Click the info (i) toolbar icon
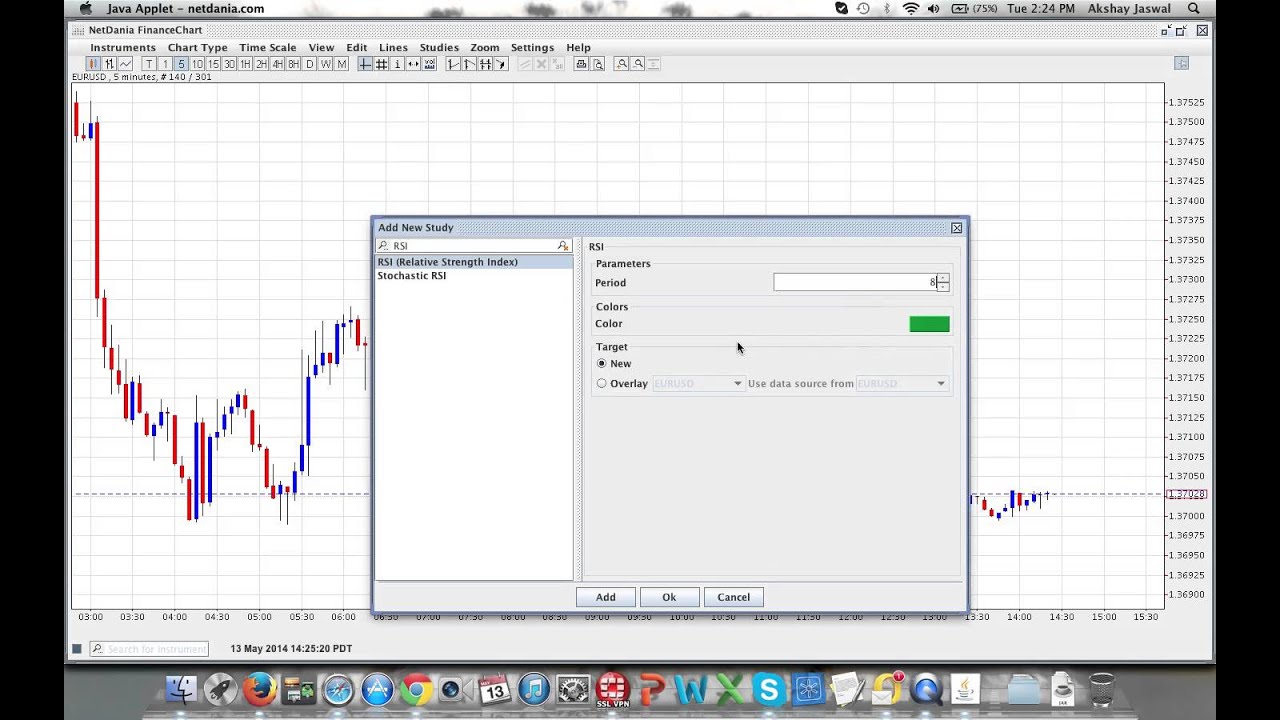 [x=397, y=64]
